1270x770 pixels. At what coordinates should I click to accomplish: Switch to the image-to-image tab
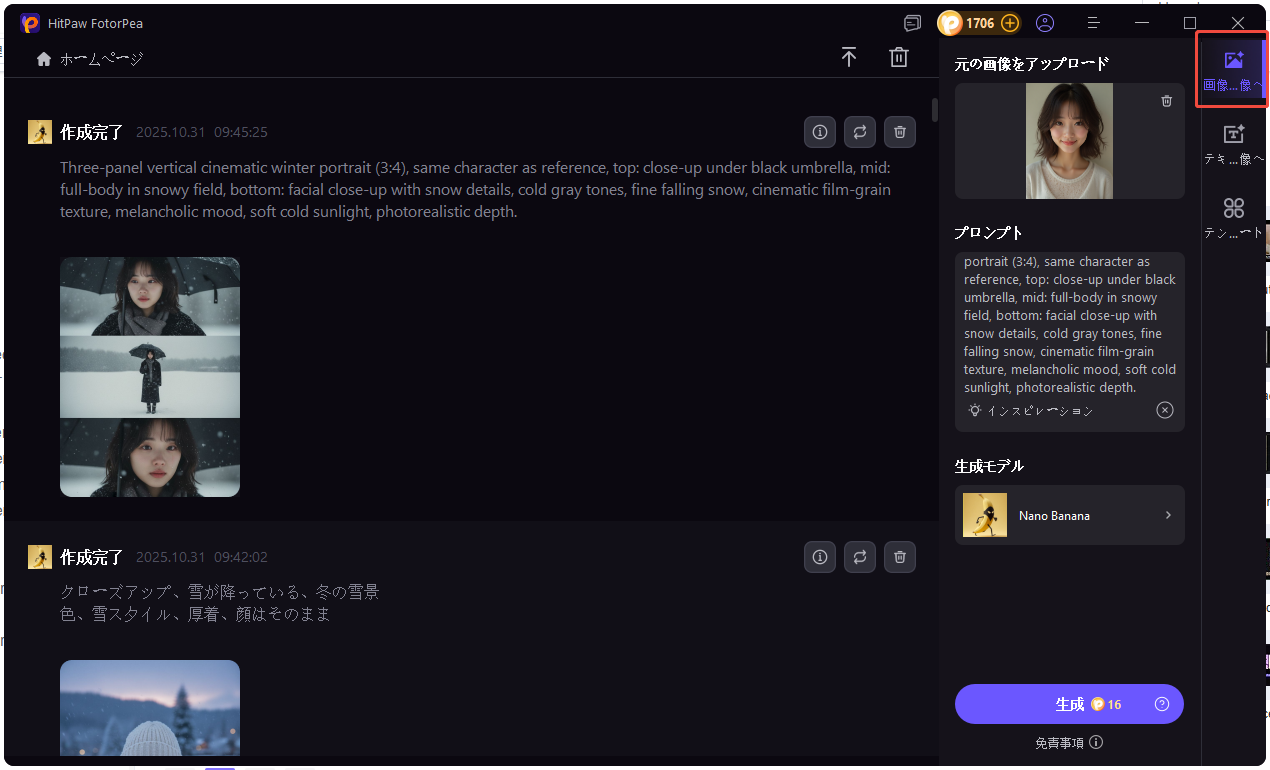[x=1233, y=70]
